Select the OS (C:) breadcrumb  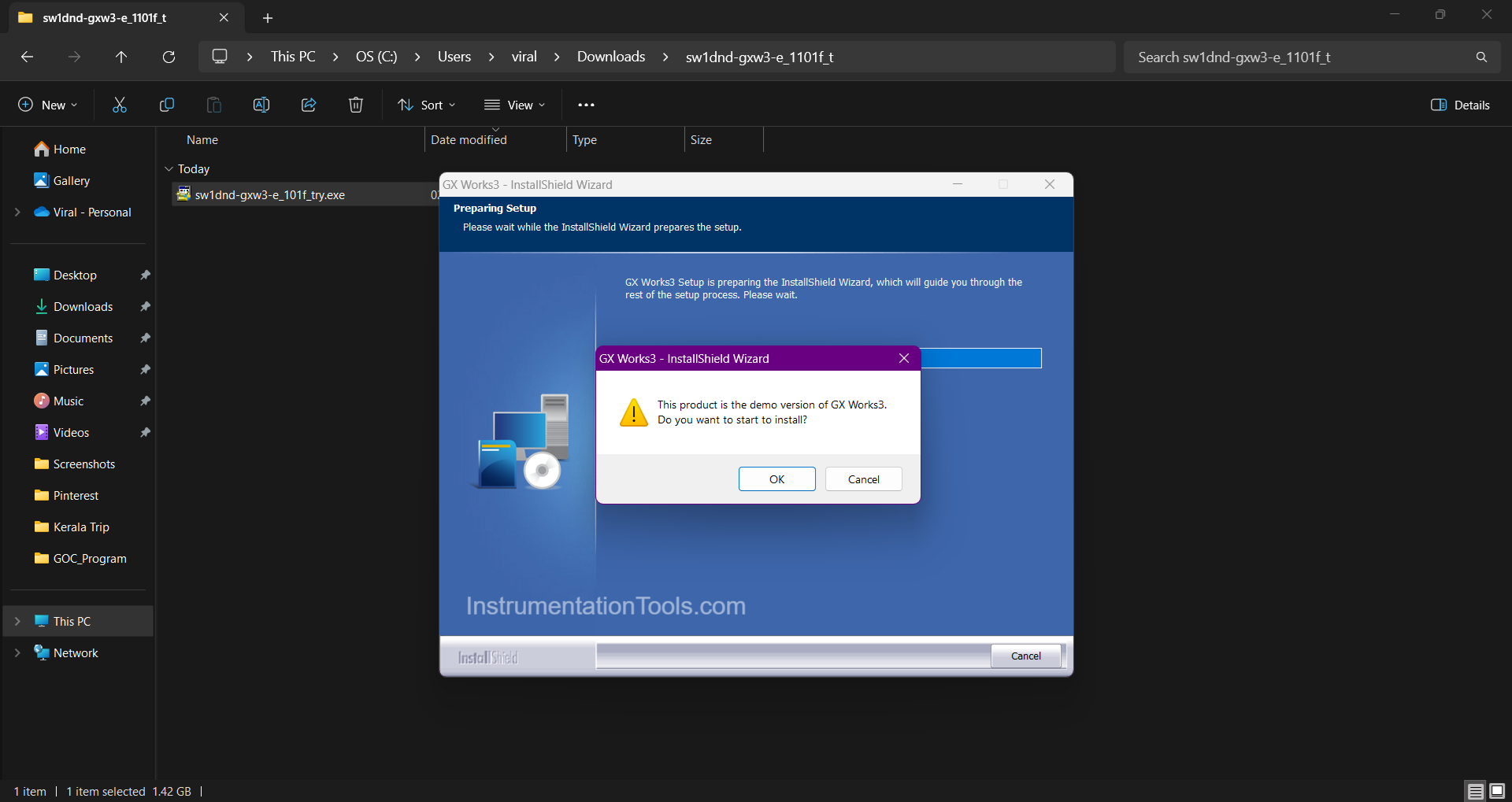pyautogui.click(x=376, y=57)
